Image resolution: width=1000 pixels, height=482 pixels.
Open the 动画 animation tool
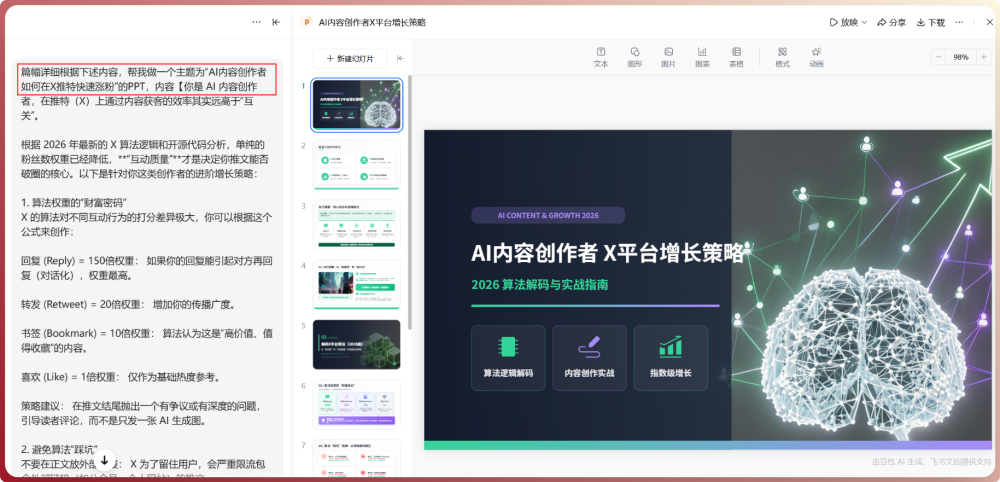[x=816, y=57]
